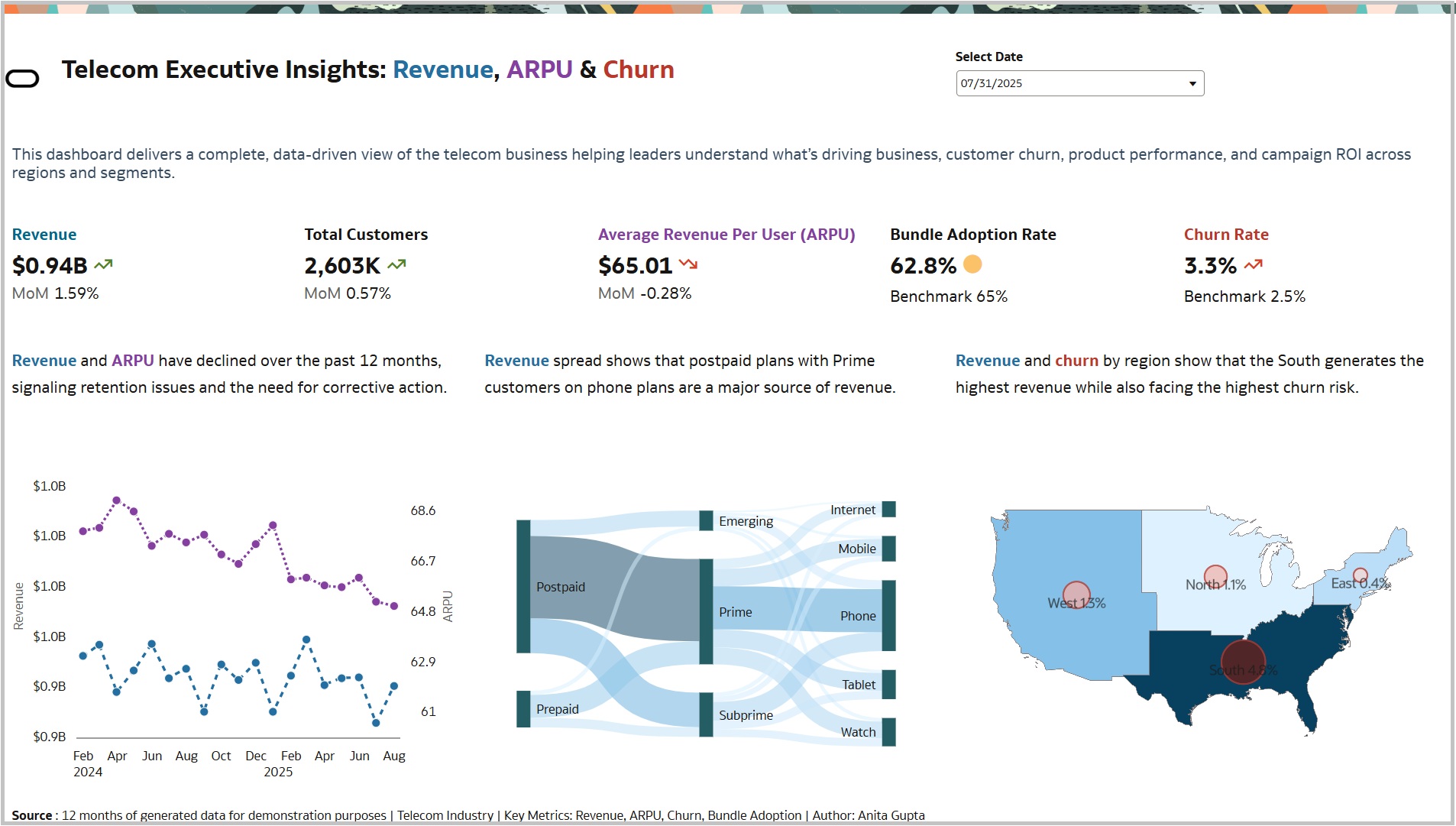Click the trend arrow beside Total Customers
1456x826 pixels.
point(395,264)
